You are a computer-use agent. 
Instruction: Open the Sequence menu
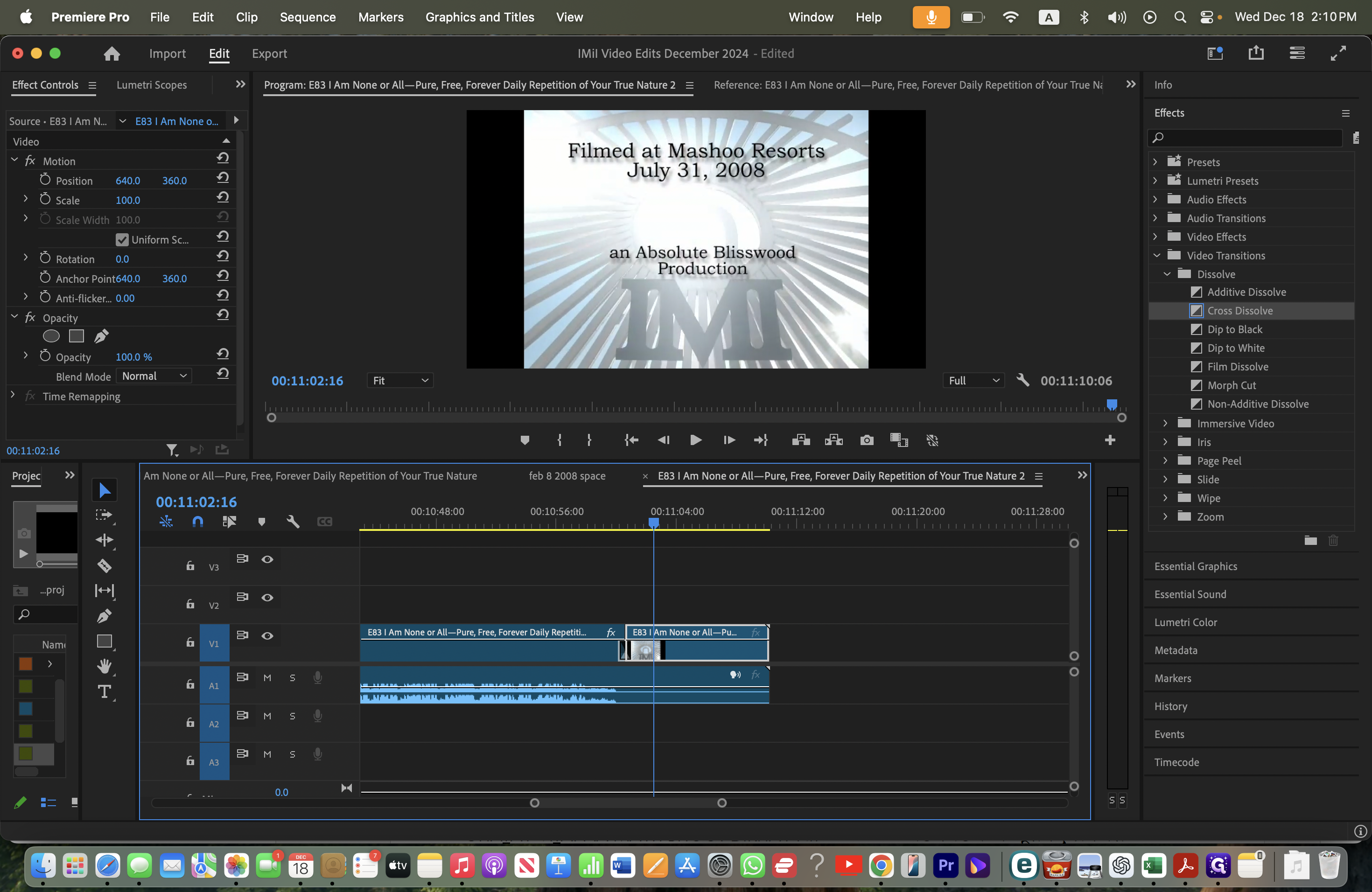(x=307, y=17)
